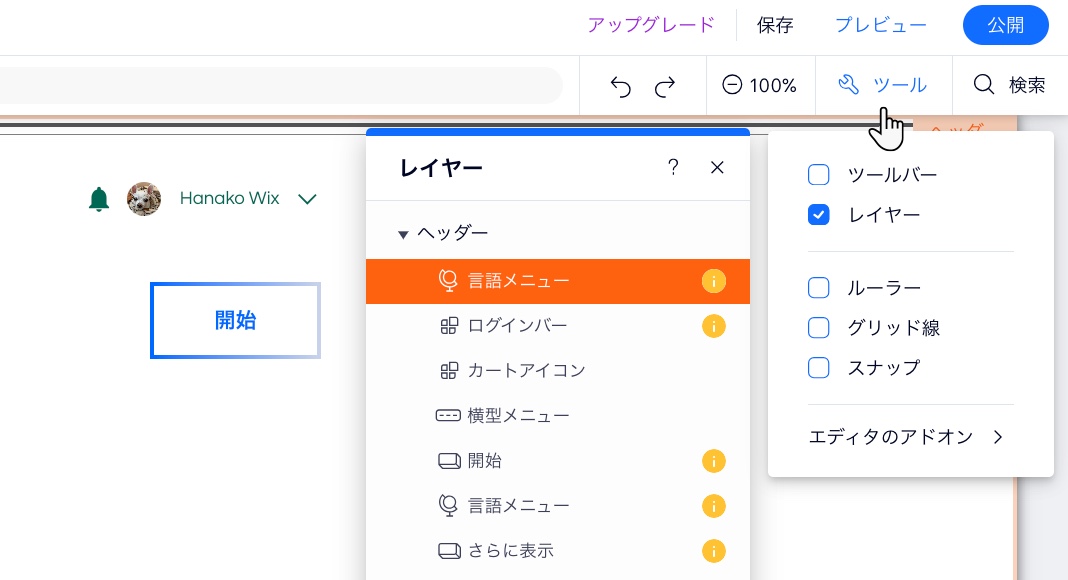Image resolution: width=1068 pixels, height=580 pixels.
Task: Enable the グリッド線 checkbox
Action: pyautogui.click(x=818, y=327)
